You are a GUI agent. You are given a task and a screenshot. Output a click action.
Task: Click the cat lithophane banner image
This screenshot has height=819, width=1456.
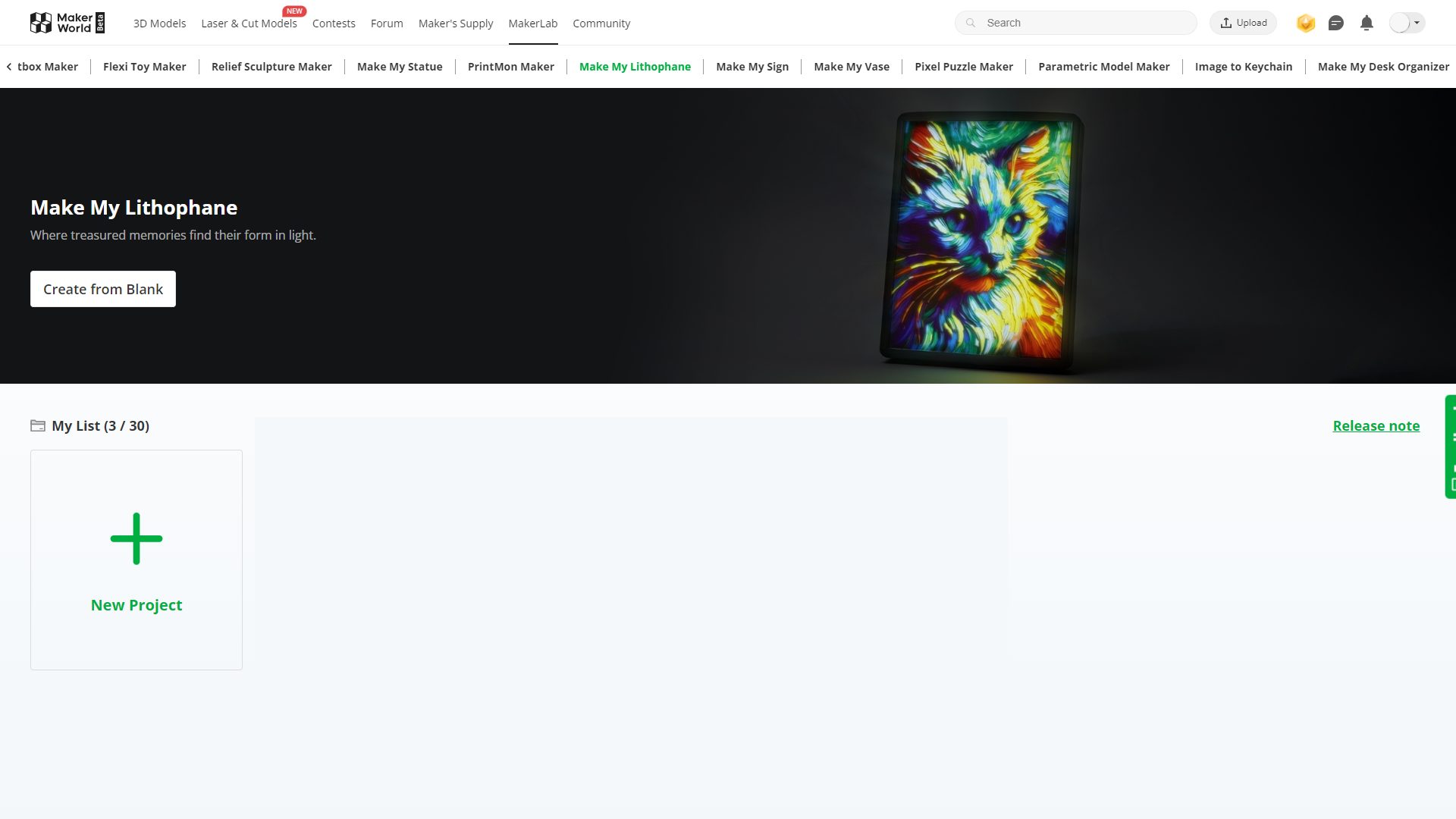click(982, 241)
